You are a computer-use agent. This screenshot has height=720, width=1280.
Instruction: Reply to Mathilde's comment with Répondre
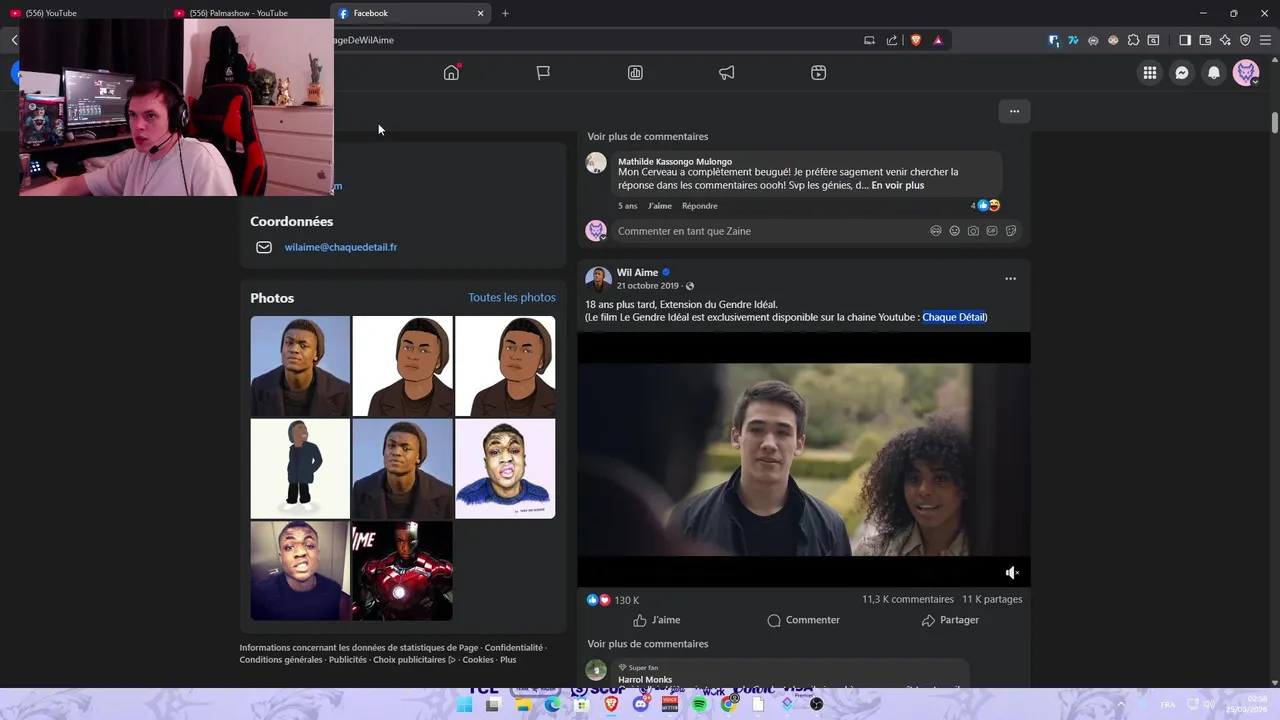point(700,206)
